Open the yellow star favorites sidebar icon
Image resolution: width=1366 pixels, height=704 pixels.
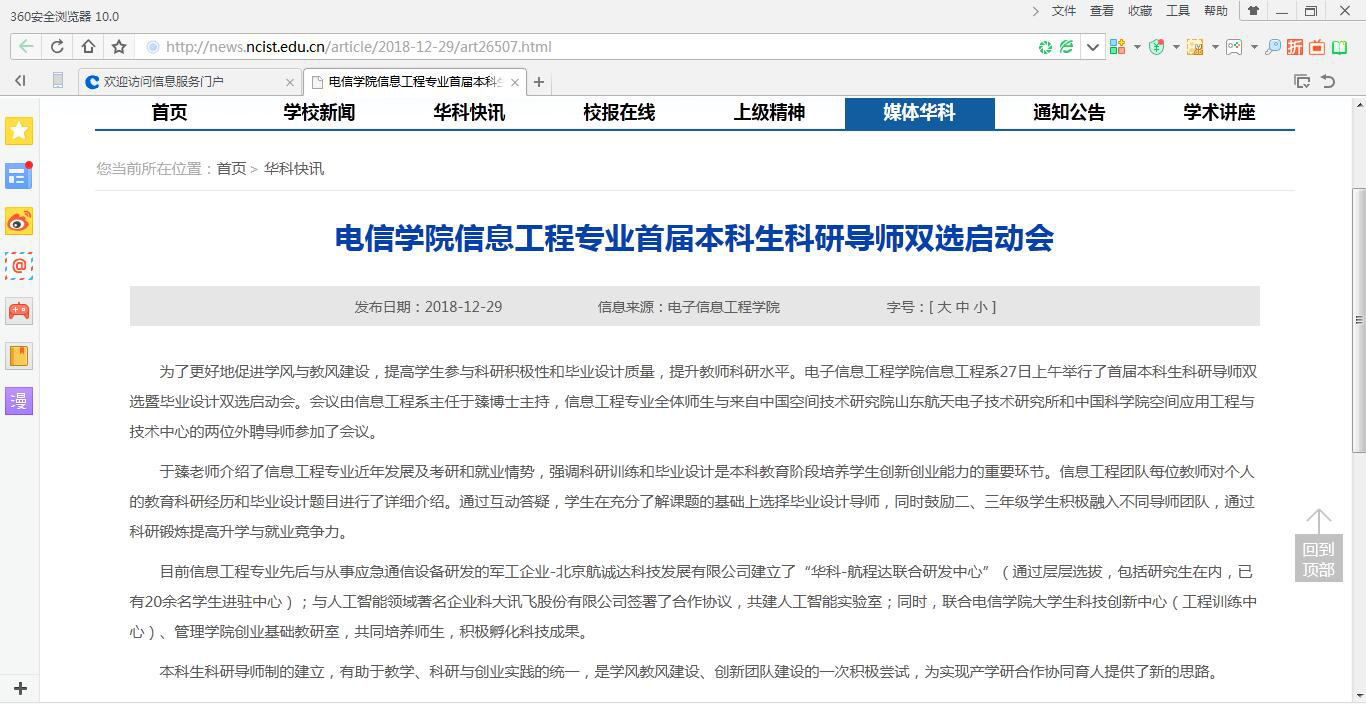(19, 131)
